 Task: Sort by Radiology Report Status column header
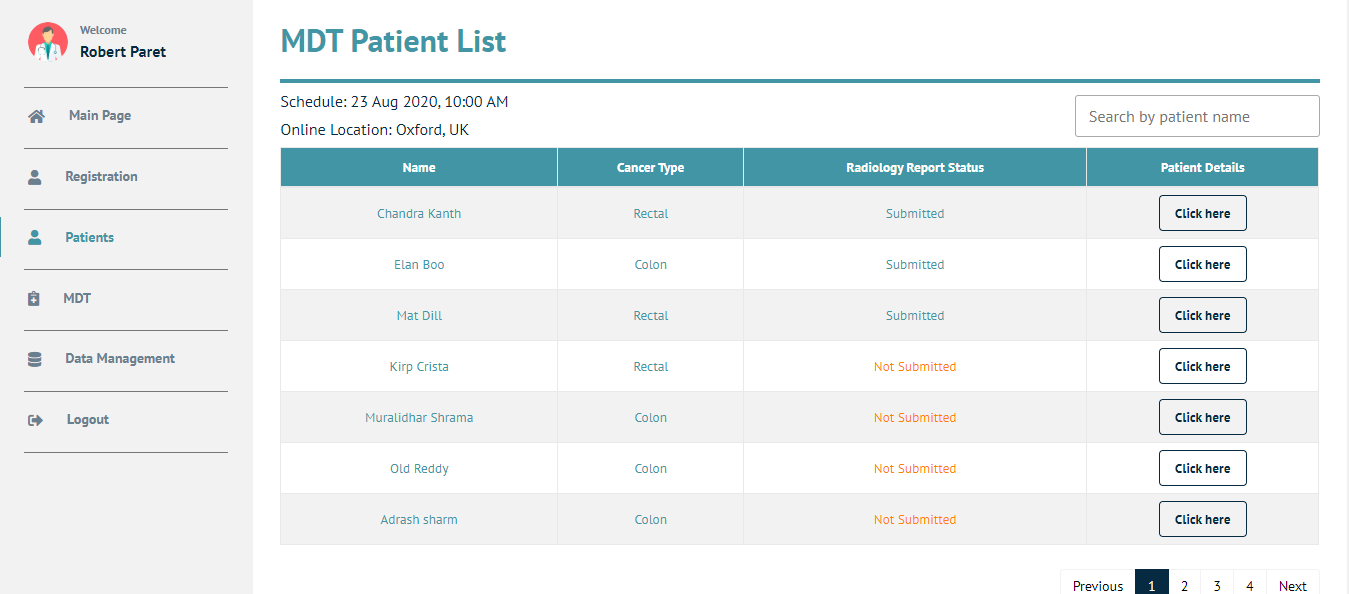pyautogui.click(x=914, y=168)
